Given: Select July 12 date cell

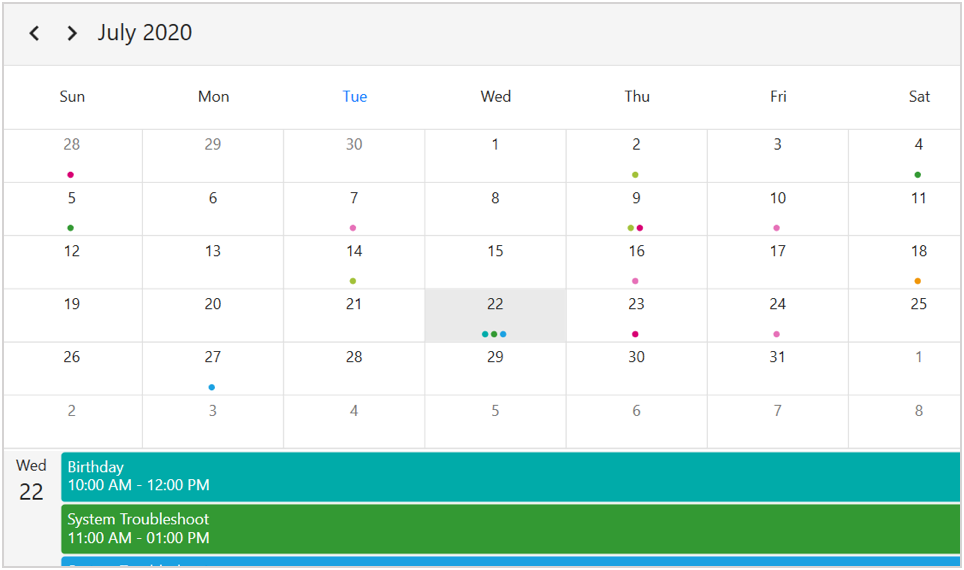Looking at the screenshot, I should 73,262.
